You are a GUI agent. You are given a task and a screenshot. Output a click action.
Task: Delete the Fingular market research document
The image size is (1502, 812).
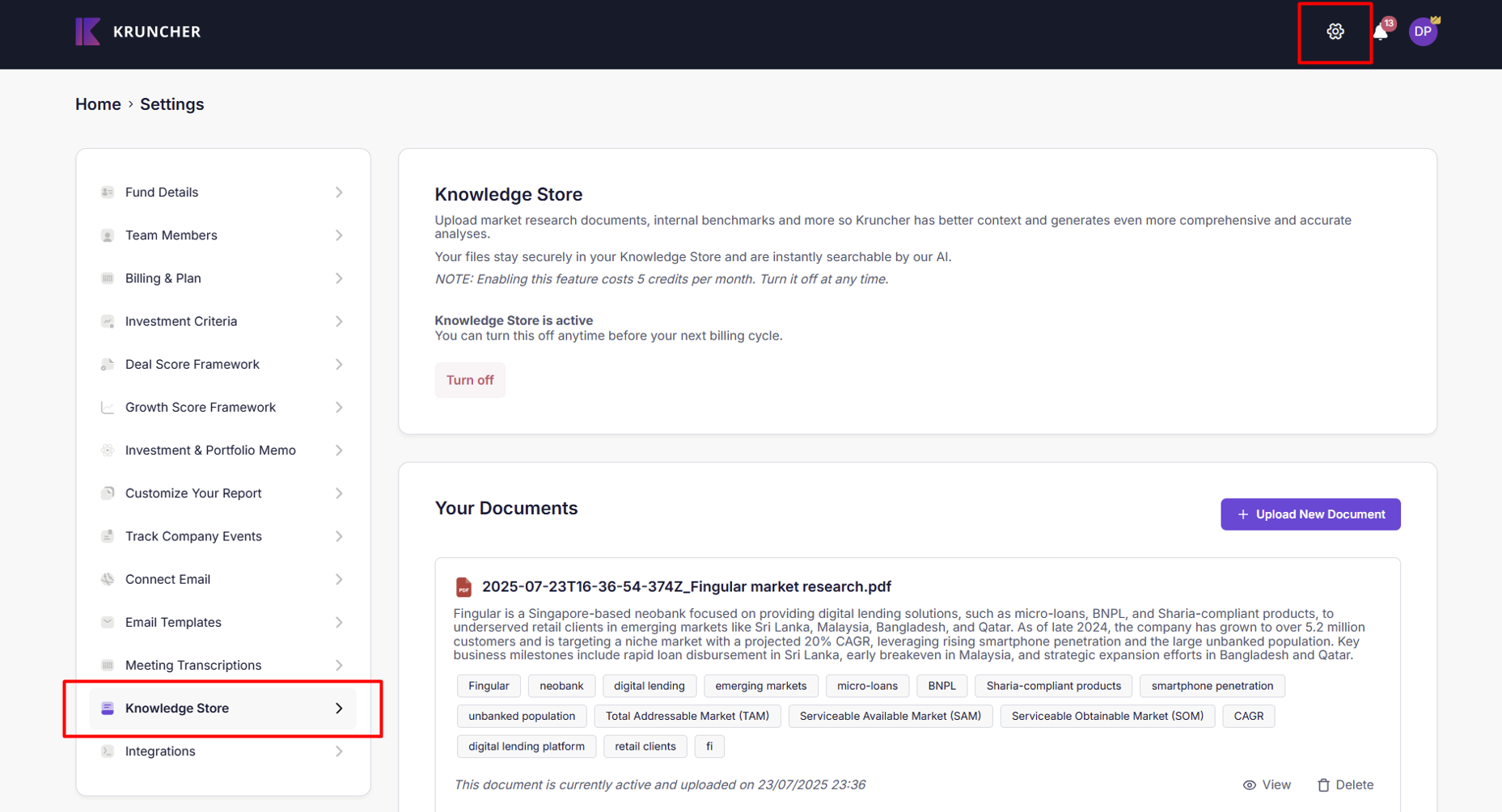[1345, 785]
